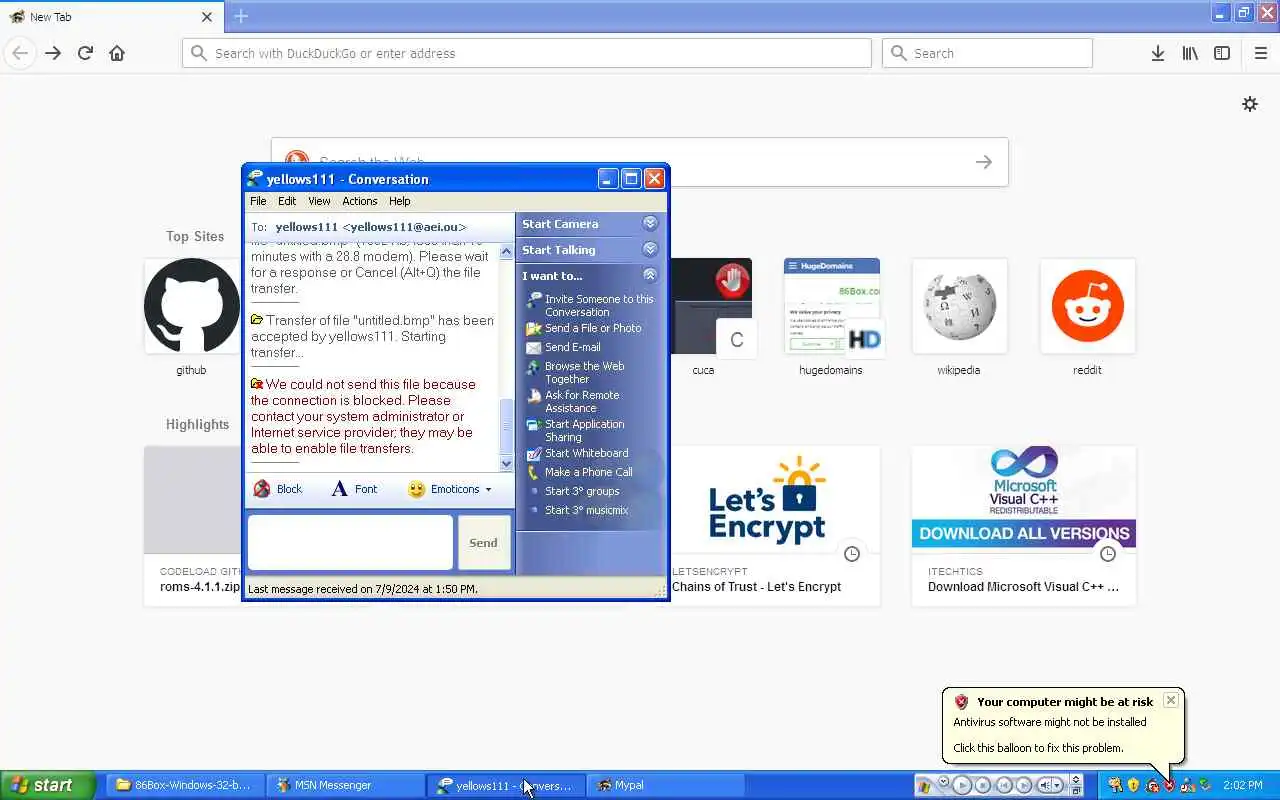1280x800 pixels.
Task: Select the New Tab browser tab
Action: click(x=110, y=16)
